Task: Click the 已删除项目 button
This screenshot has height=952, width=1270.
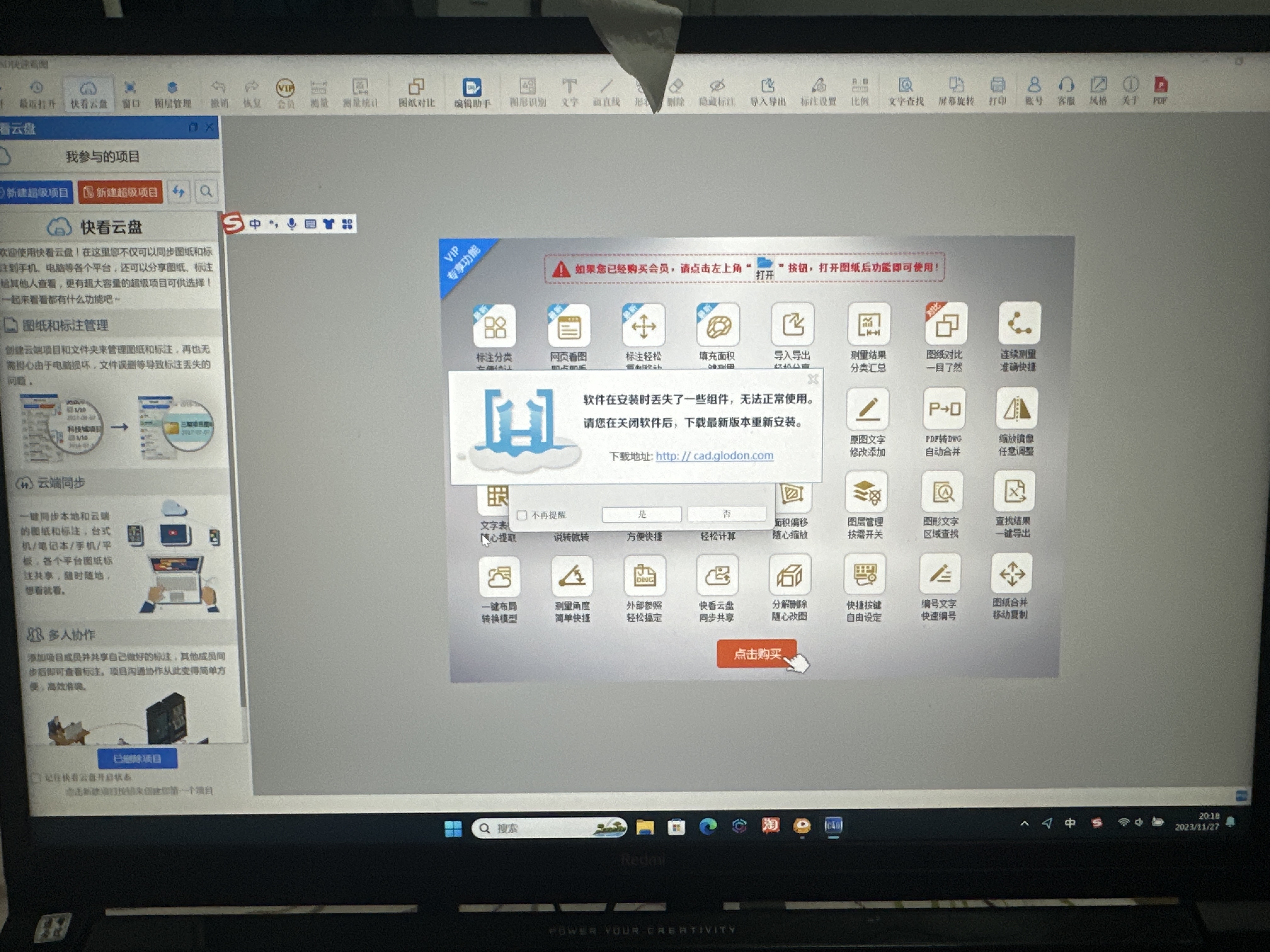Action: coord(137,759)
